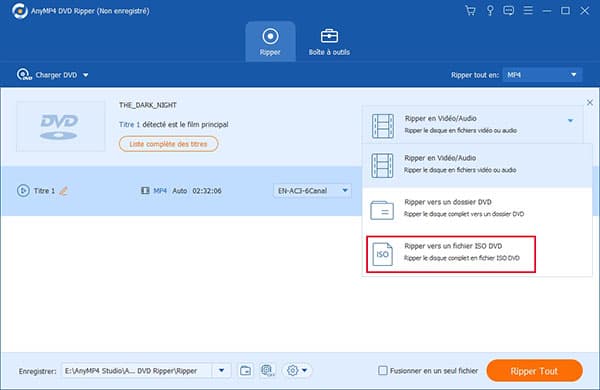Click the DVD folder icon in menu
Image resolution: width=600 pixels, height=390 pixels.
382,210
